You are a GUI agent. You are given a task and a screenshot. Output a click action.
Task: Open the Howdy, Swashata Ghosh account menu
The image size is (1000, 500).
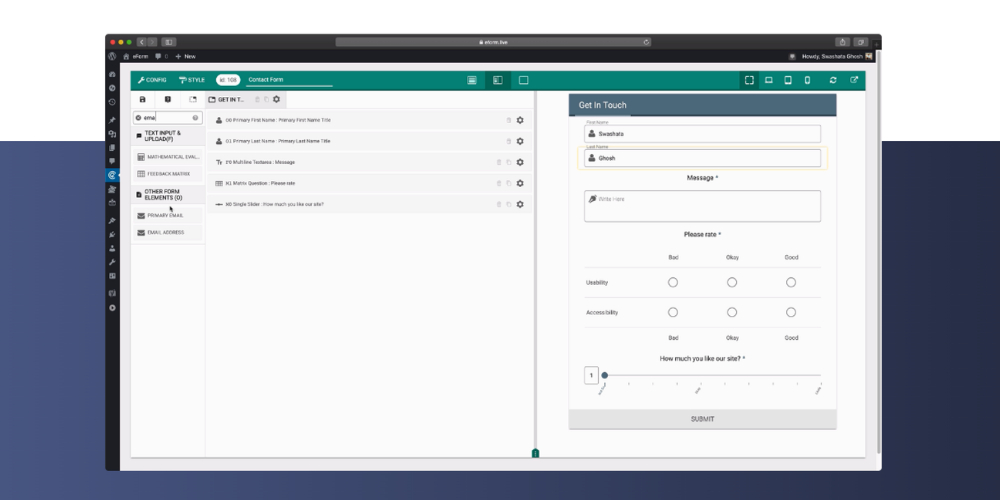pos(837,56)
